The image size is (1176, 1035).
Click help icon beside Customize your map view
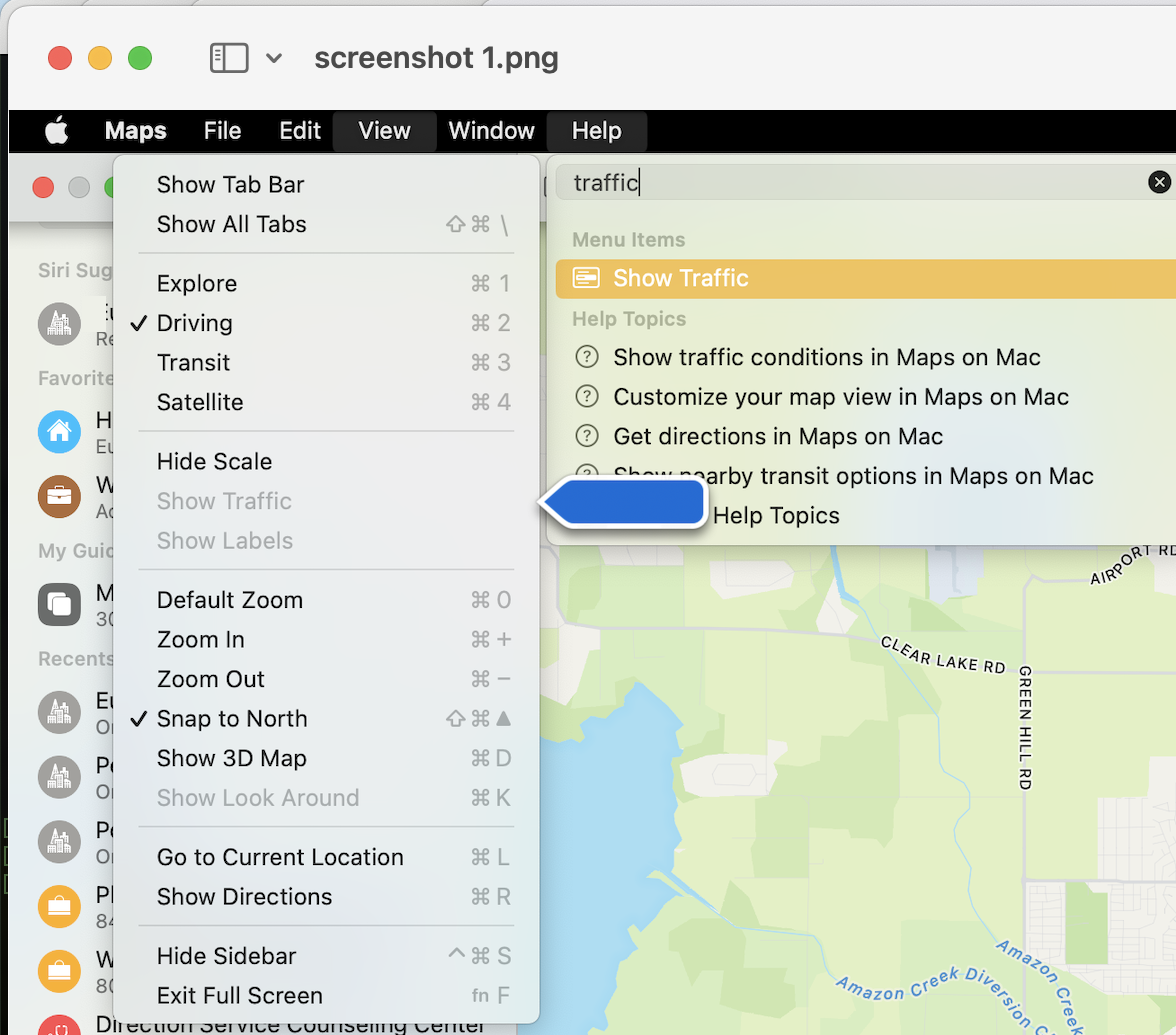pyautogui.click(x=586, y=396)
